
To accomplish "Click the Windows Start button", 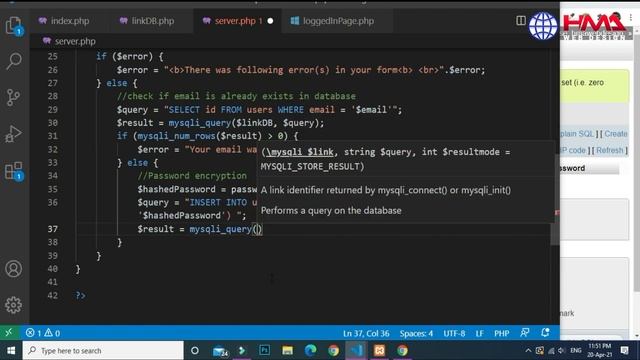I will 11,350.
